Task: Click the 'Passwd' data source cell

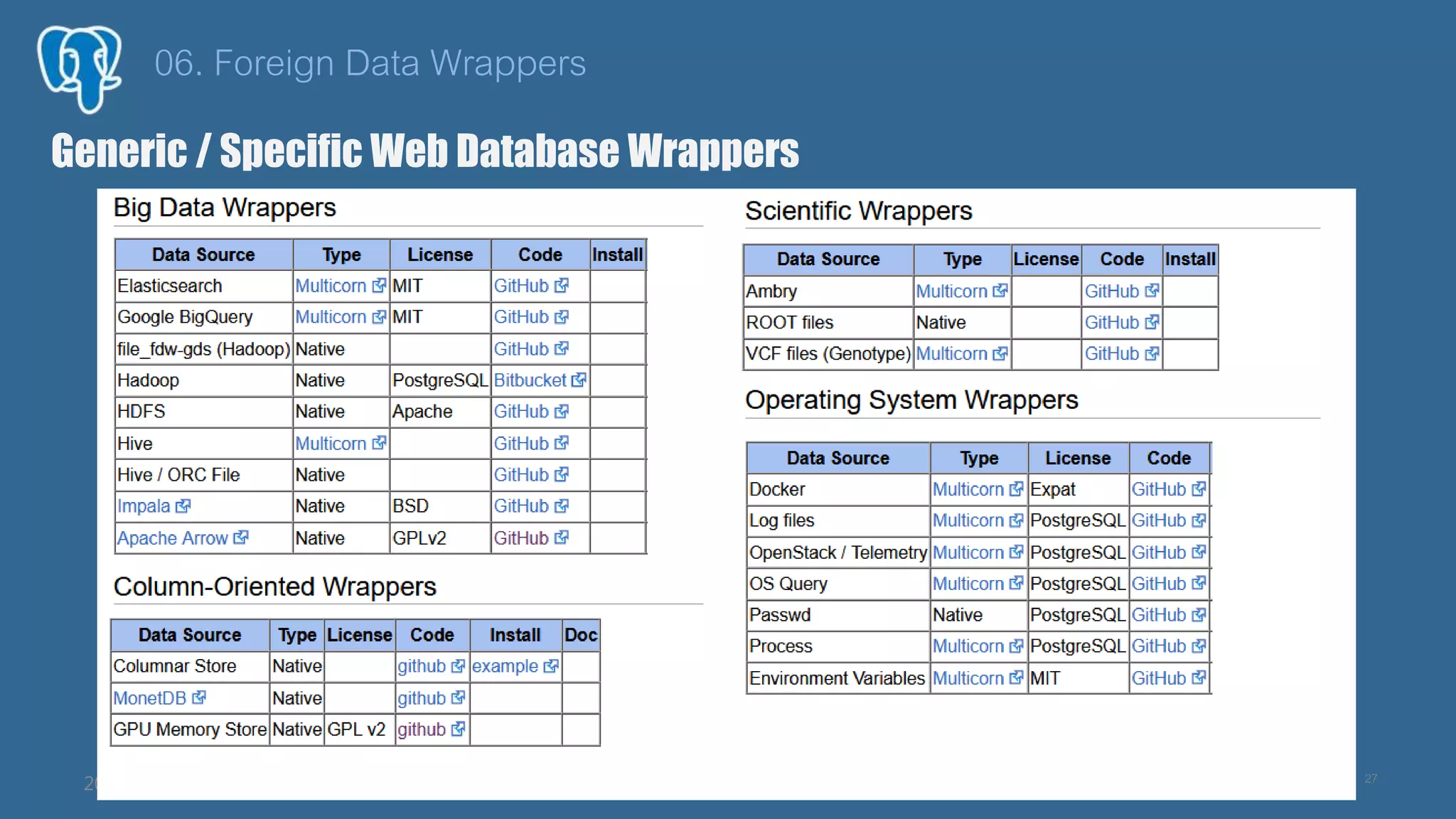Action: pyautogui.click(x=838, y=615)
